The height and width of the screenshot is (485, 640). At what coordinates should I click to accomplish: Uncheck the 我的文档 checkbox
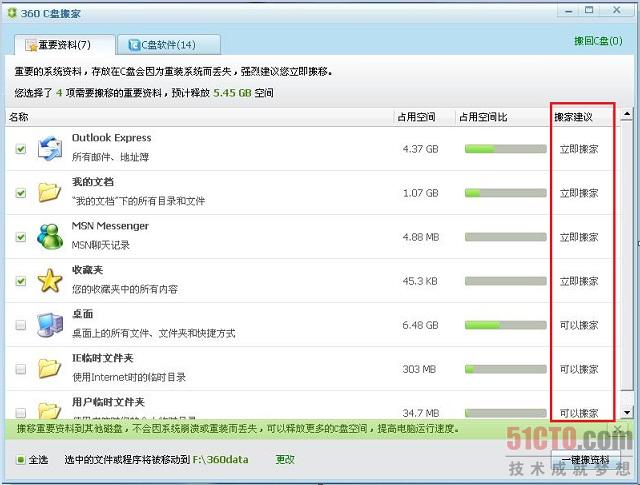coord(20,193)
